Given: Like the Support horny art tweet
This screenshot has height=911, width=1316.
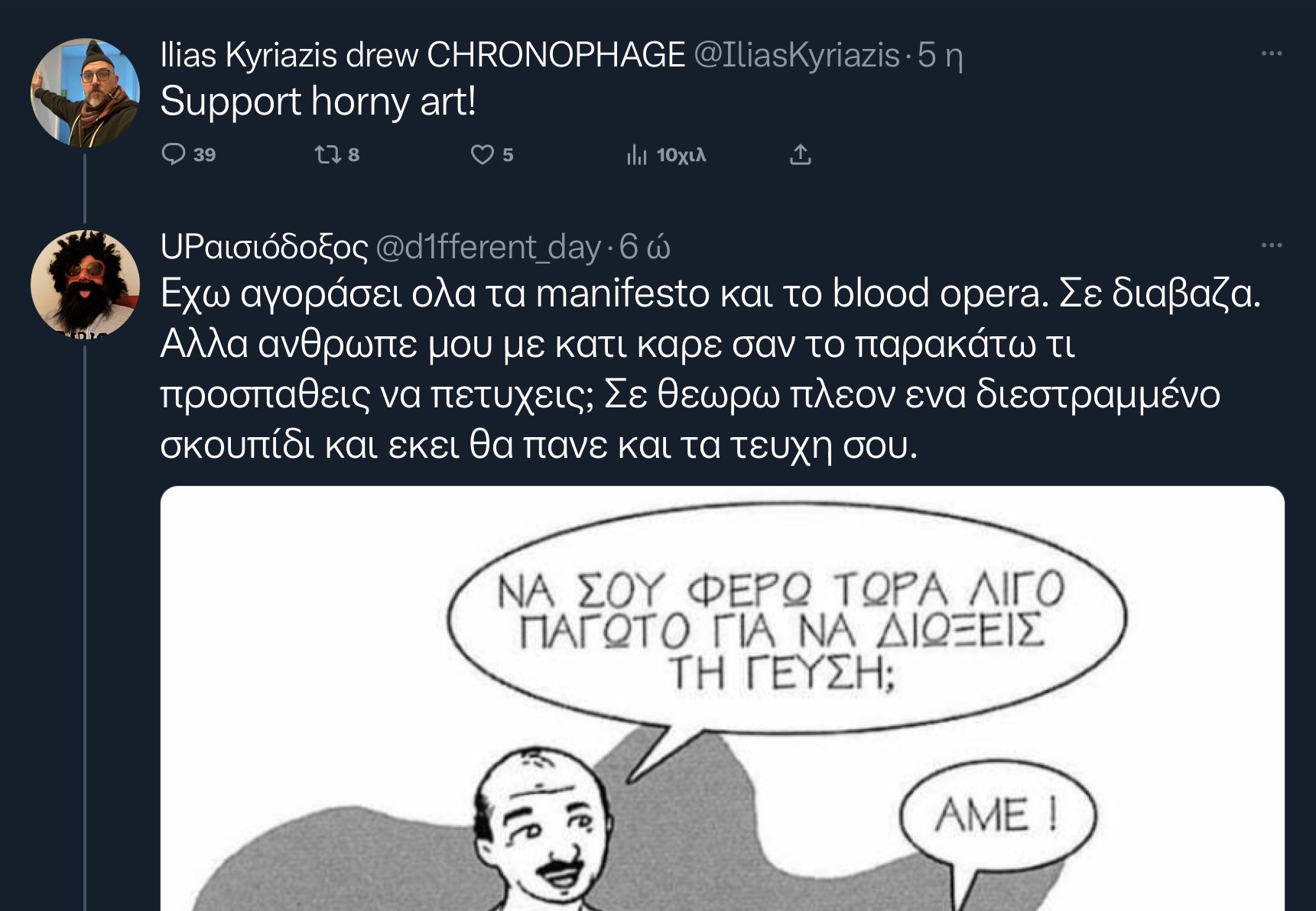Looking at the screenshot, I should pyautogui.click(x=482, y=154).
